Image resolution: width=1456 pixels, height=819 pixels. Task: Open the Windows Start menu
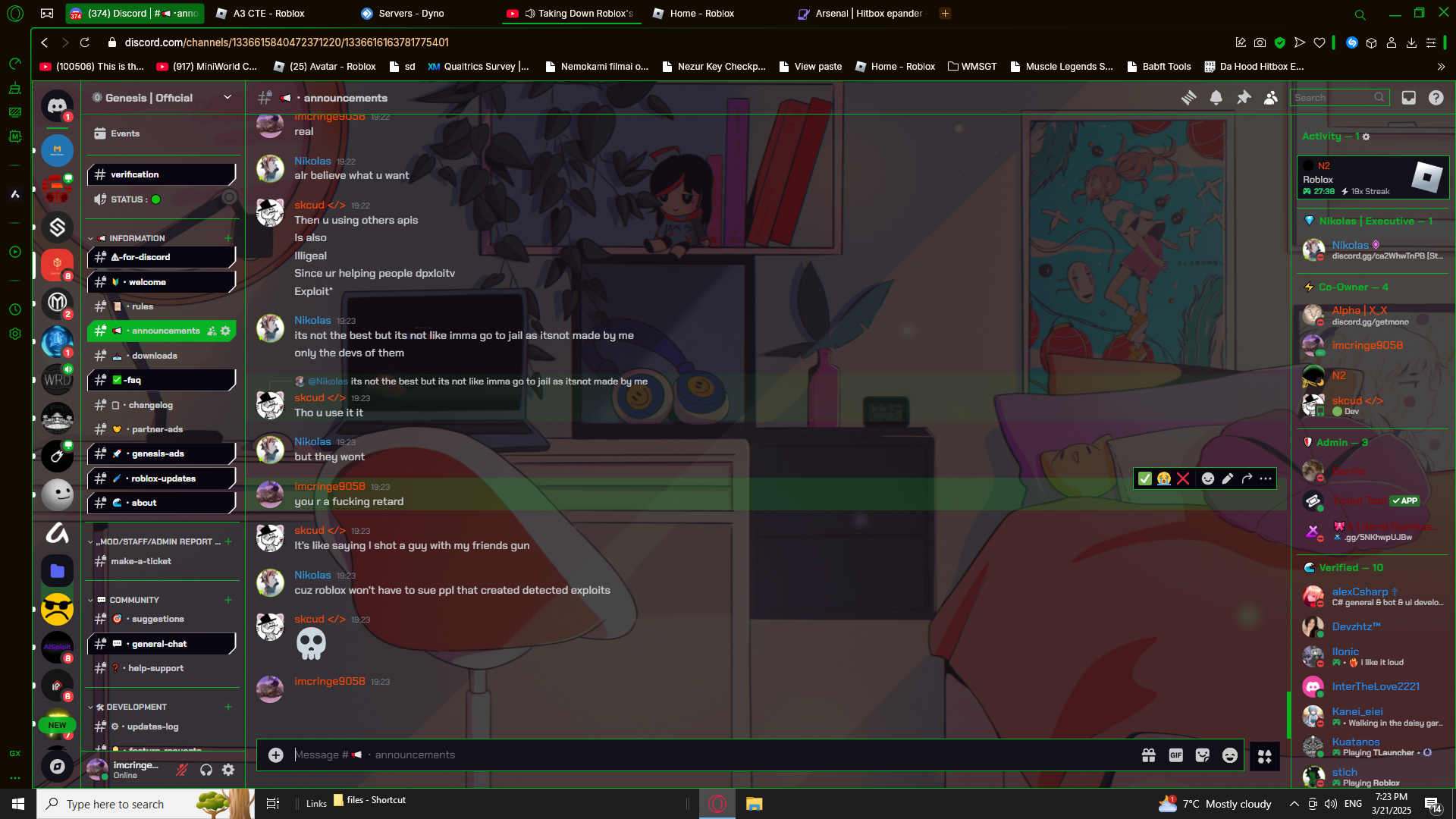pyautogui.click(x=18, y=804)
